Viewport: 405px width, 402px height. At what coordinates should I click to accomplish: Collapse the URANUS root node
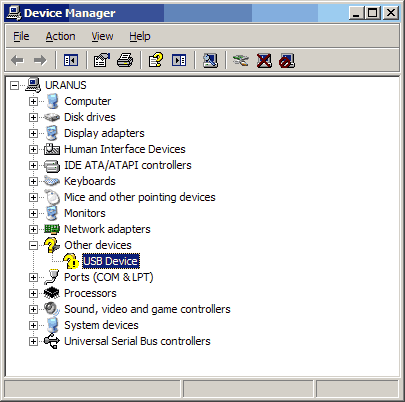point(14,86)
